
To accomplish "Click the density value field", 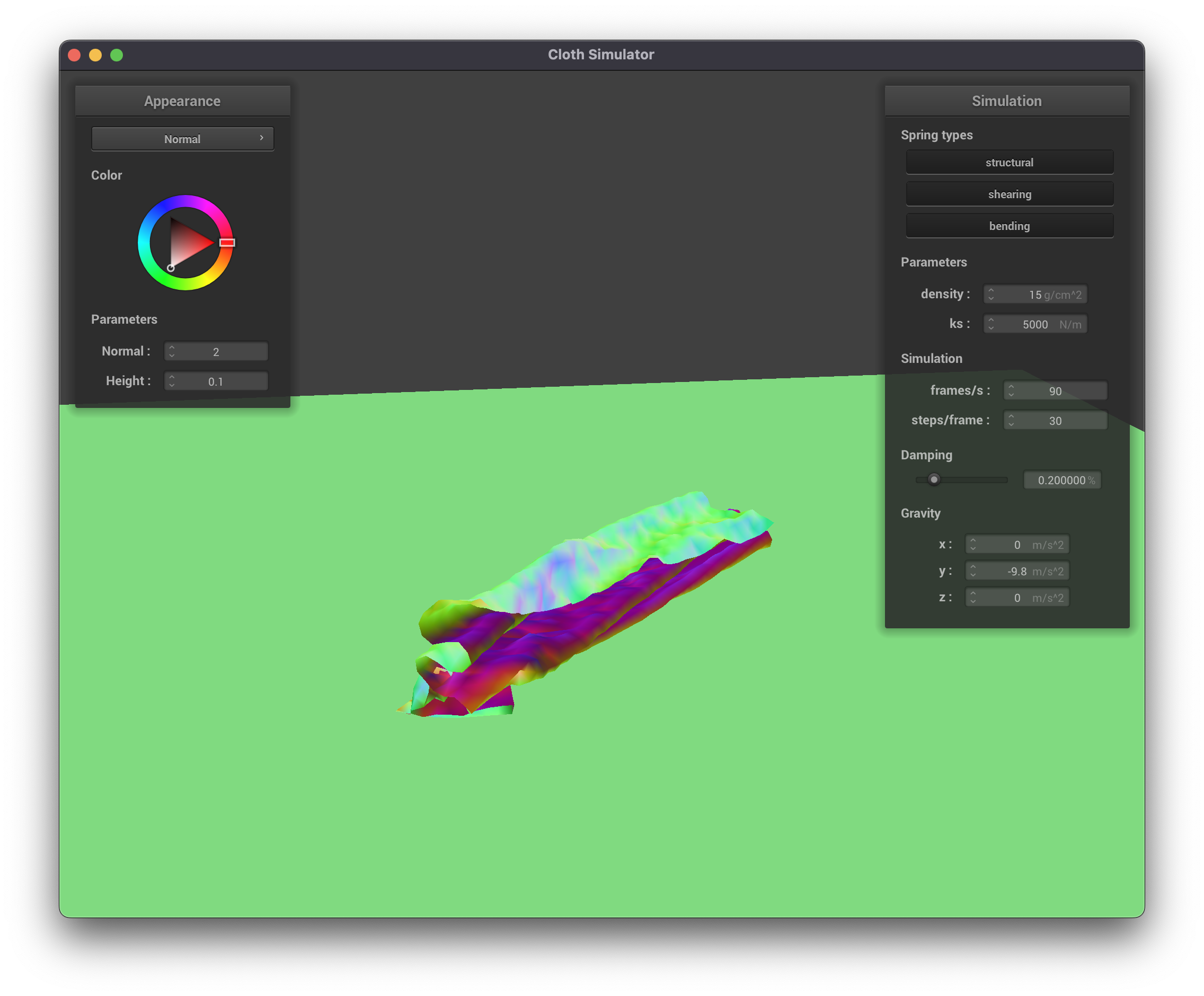I will click(1035, 295).
